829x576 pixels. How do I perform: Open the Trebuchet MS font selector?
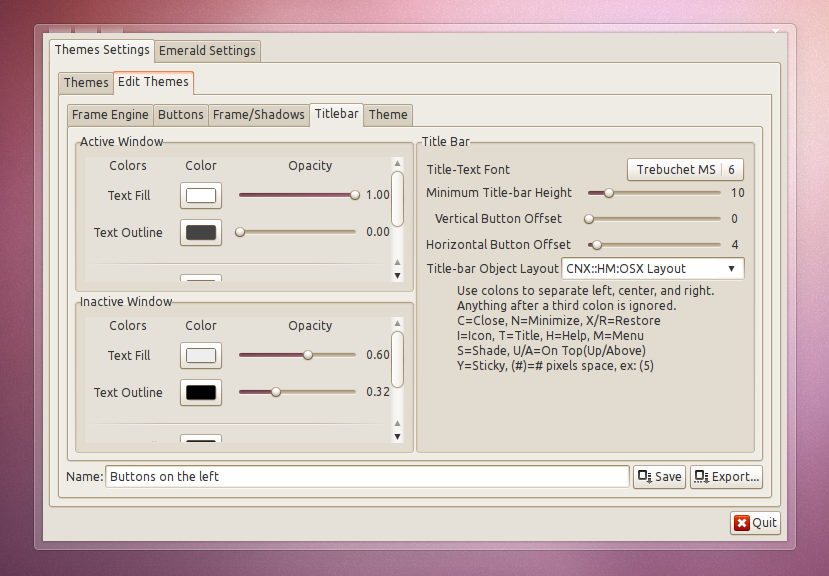click(x=684, y=169)
